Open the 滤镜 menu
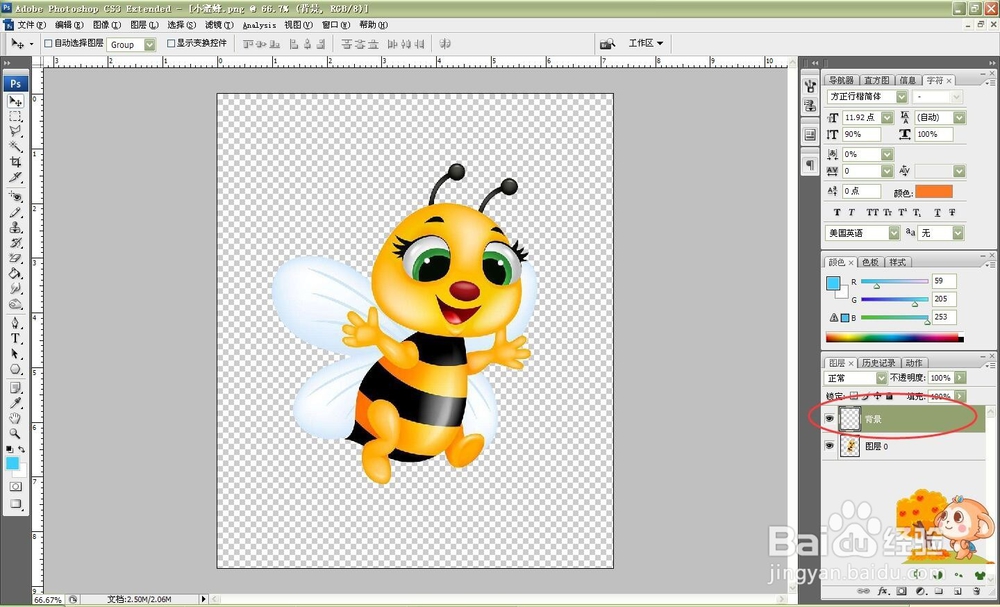Viewport: 1000px width, 607px height. (x=219, y=25)
